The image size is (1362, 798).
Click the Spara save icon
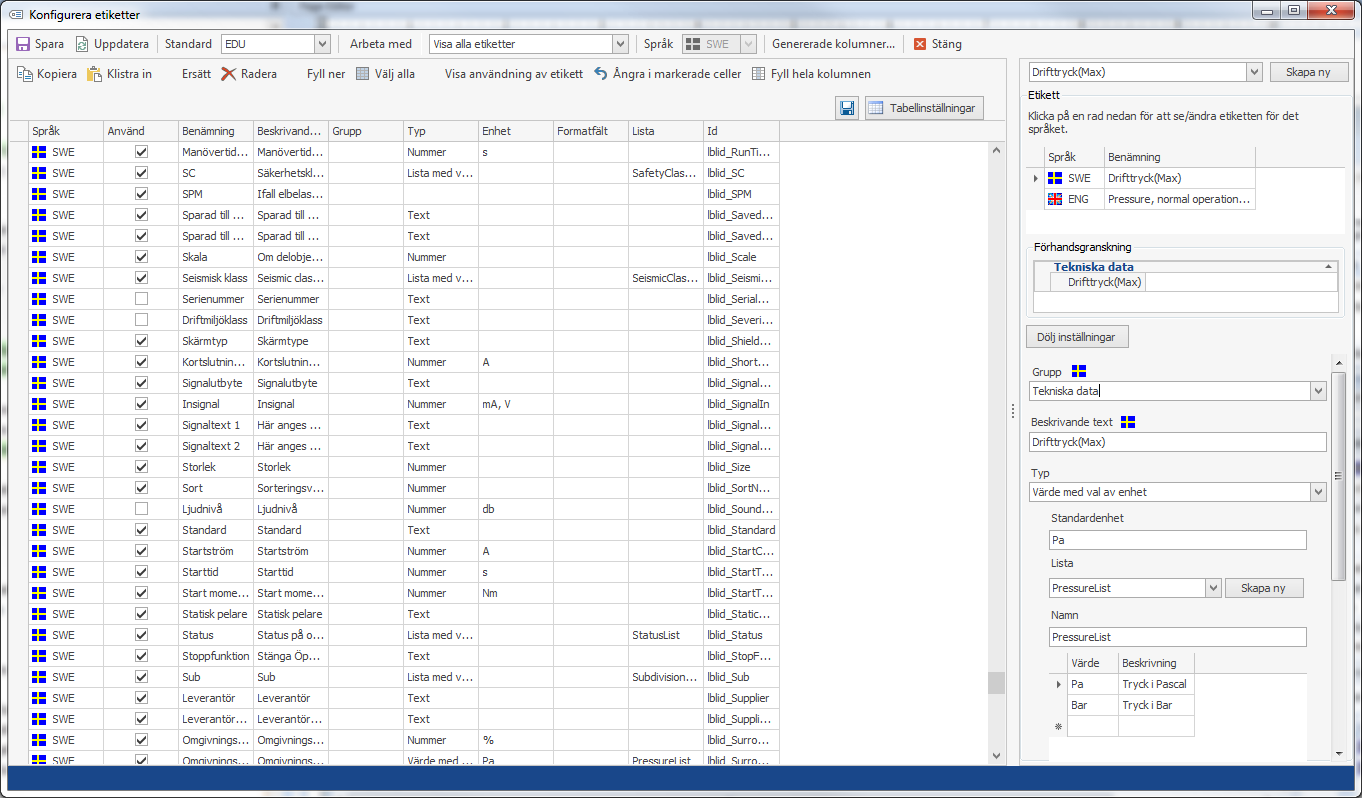pyautogui.click(x=23, y=44)
